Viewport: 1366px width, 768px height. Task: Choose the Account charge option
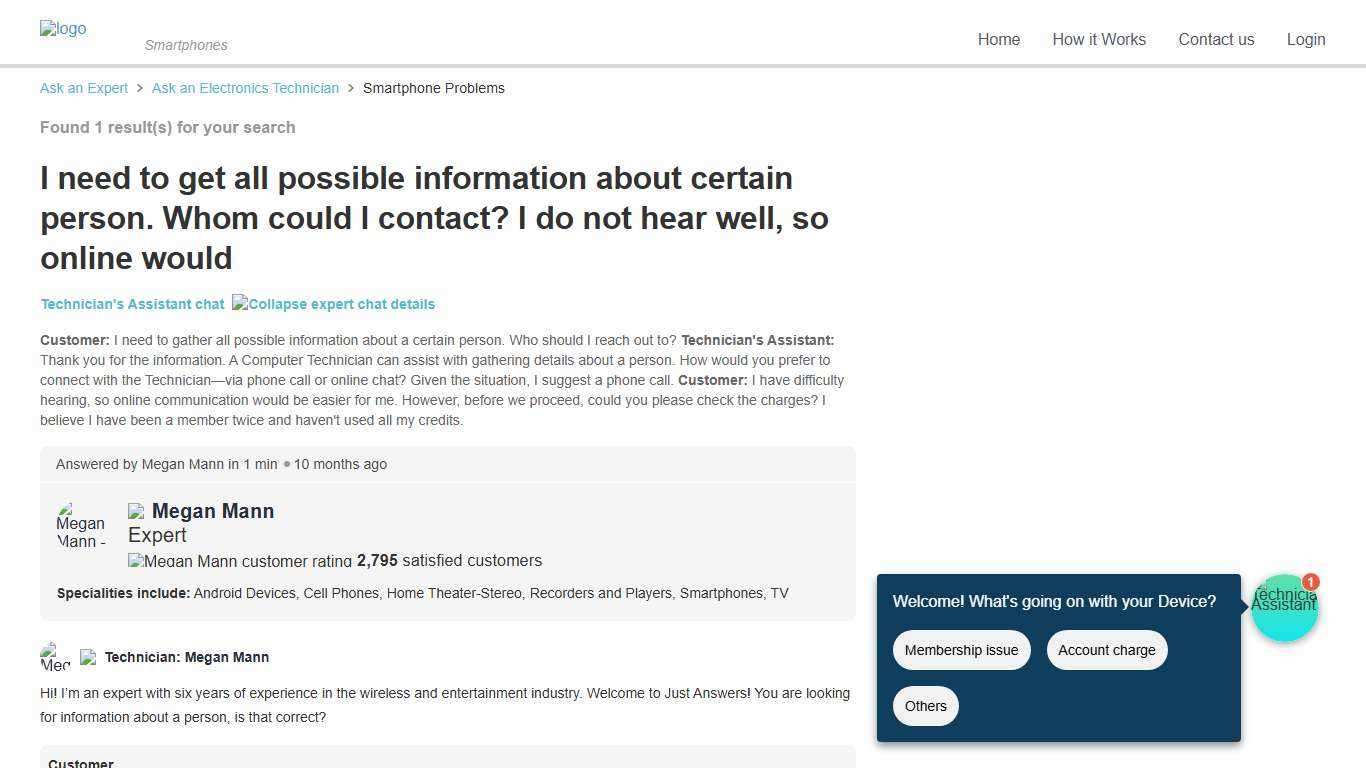1106,650
